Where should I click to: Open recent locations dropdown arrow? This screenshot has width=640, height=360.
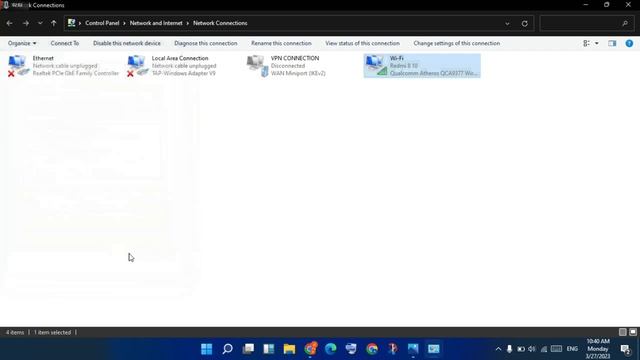(x=40, y=23)
